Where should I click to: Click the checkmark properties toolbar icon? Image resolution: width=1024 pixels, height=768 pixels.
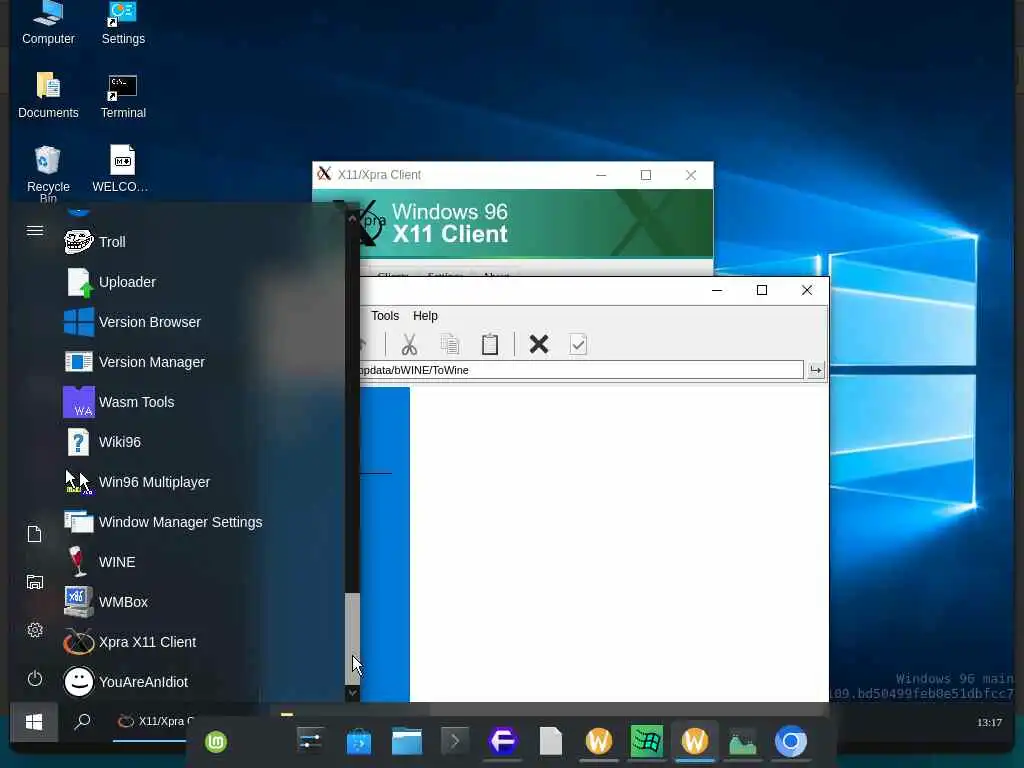tap(579, 344)
